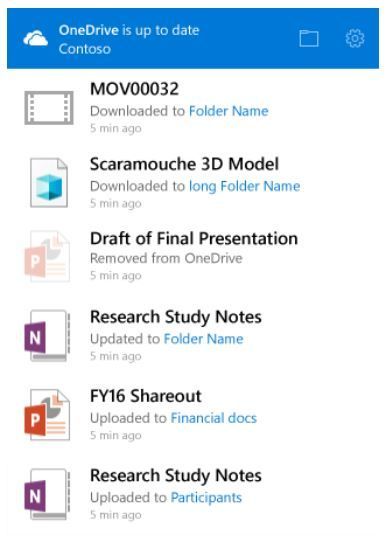
Task: Open the Participants folder link
Action: click(206, 498)
